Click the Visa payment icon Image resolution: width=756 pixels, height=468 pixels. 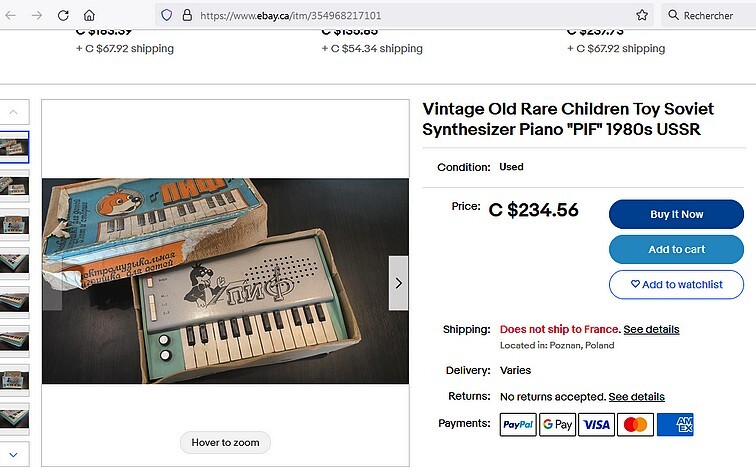[x=596, y=424]
